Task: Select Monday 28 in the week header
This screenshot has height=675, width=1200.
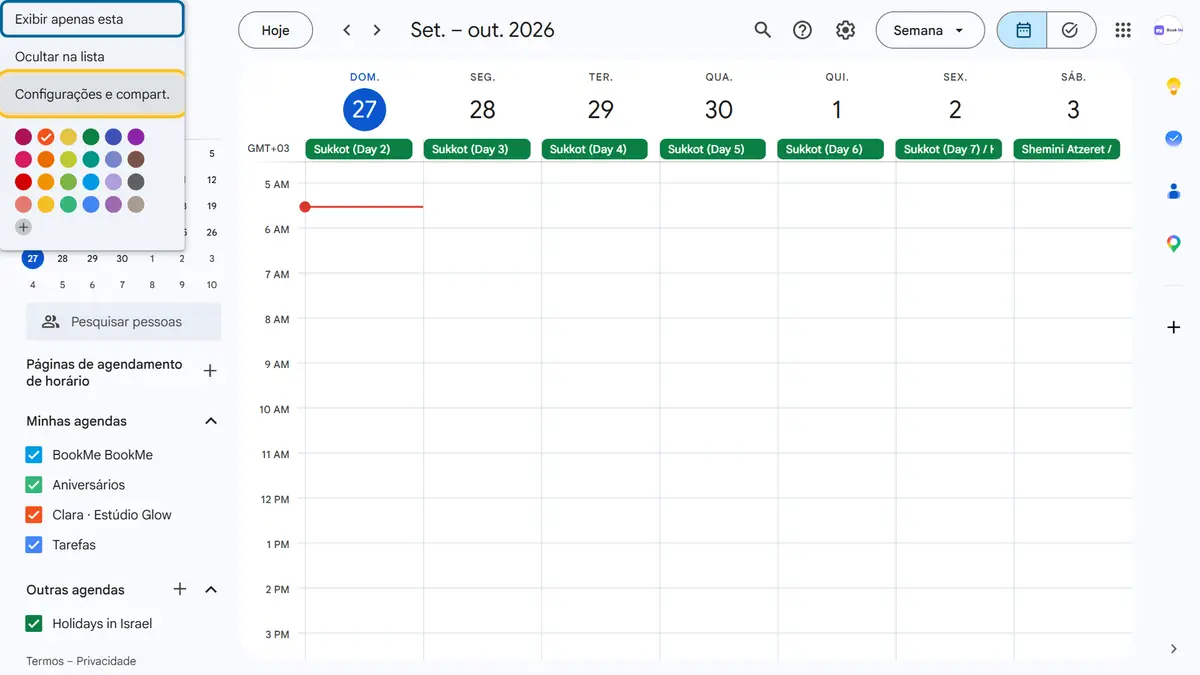Action: pos(482,109)
